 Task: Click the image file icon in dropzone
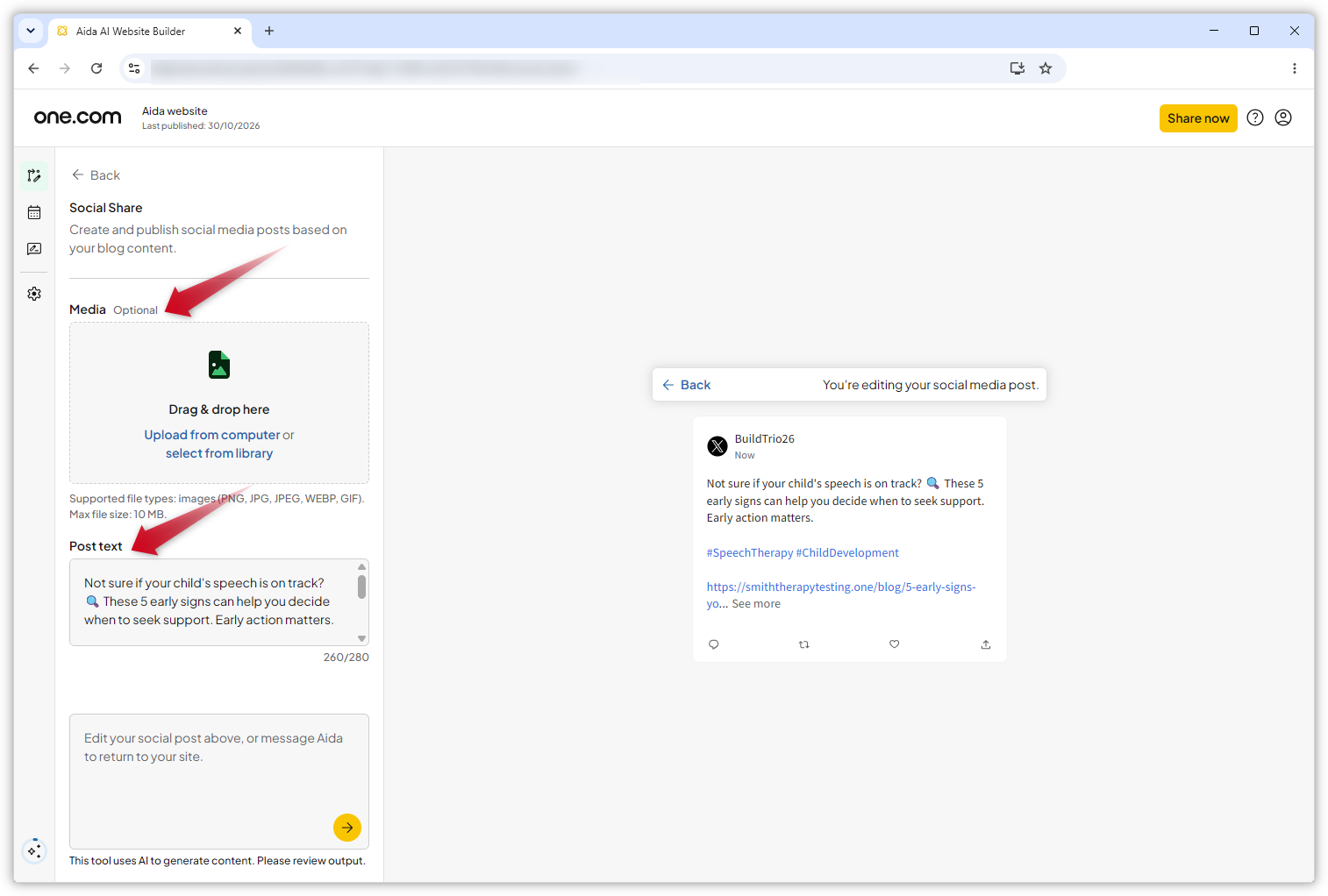(x=219, y=365)
